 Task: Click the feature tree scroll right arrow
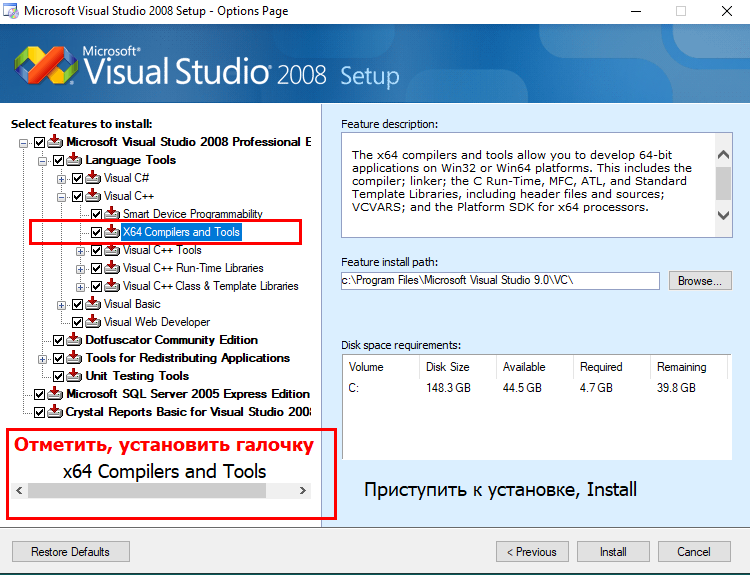[x=302, y=490]
